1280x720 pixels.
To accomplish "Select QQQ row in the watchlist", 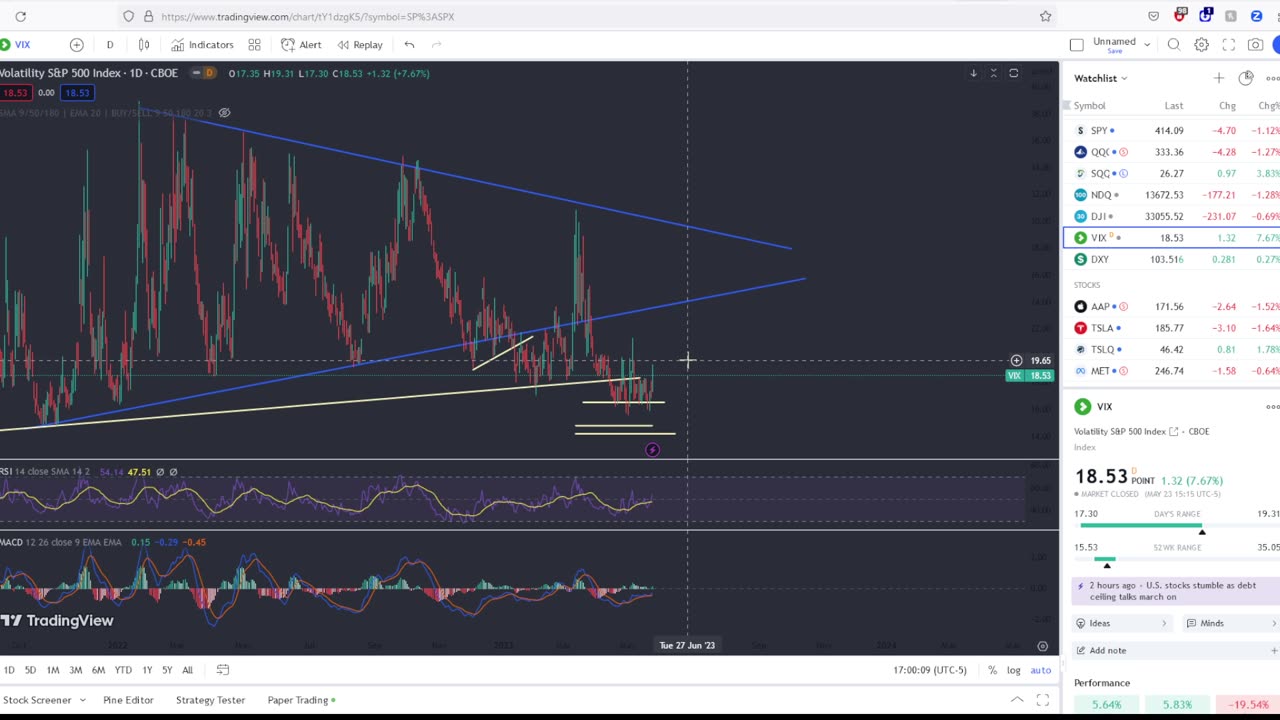I will (x=1171, y=152).
